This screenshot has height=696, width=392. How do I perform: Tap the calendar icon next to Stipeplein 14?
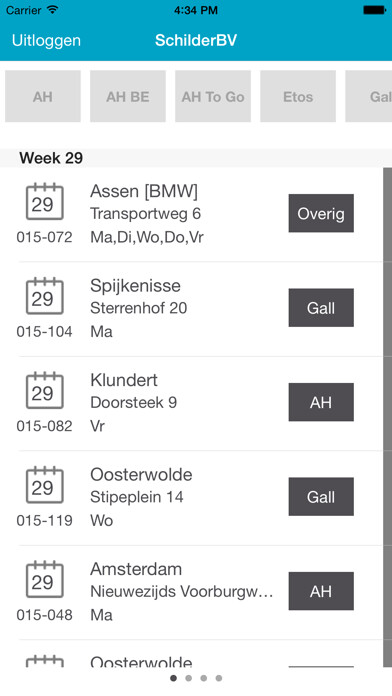click(44, 485)
